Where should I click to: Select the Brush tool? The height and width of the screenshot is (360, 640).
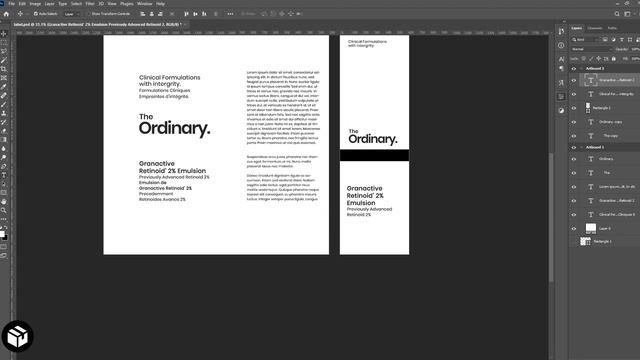4,104
